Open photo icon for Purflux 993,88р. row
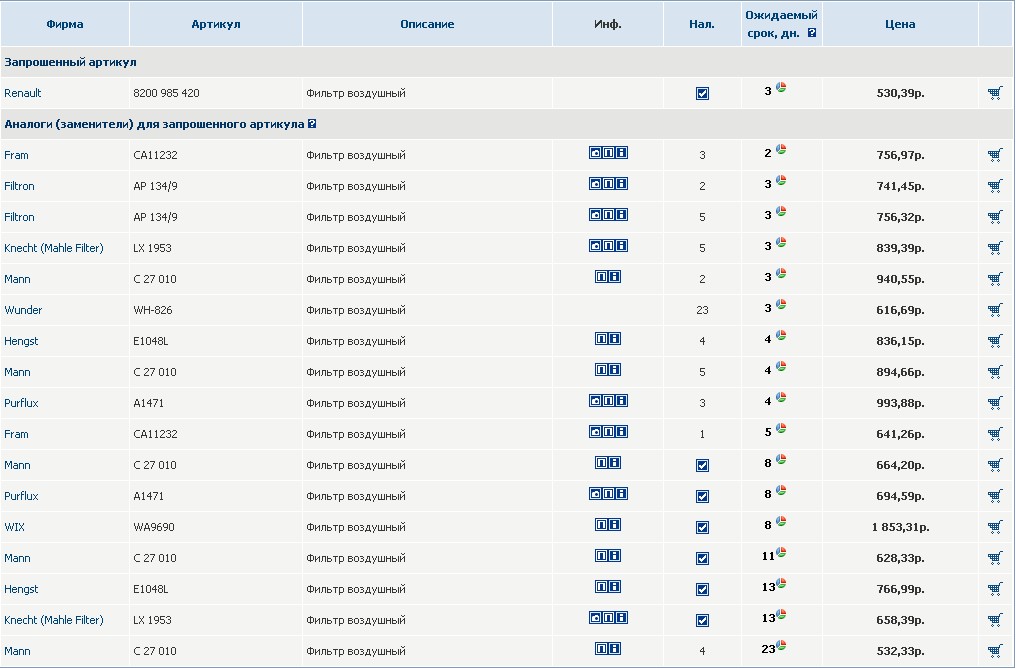The height and width of the screenshot is (669, 1017). [x=595, y=401]
